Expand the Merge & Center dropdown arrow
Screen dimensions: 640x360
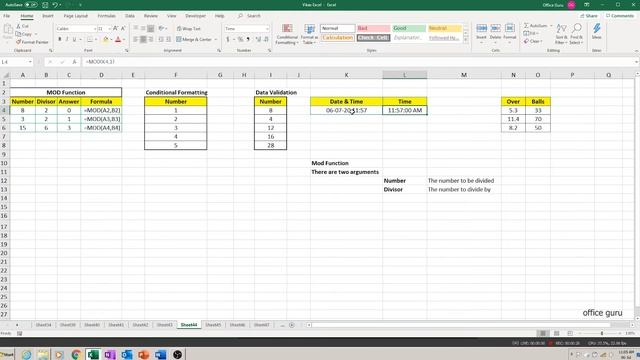click(x=216, y=40)
